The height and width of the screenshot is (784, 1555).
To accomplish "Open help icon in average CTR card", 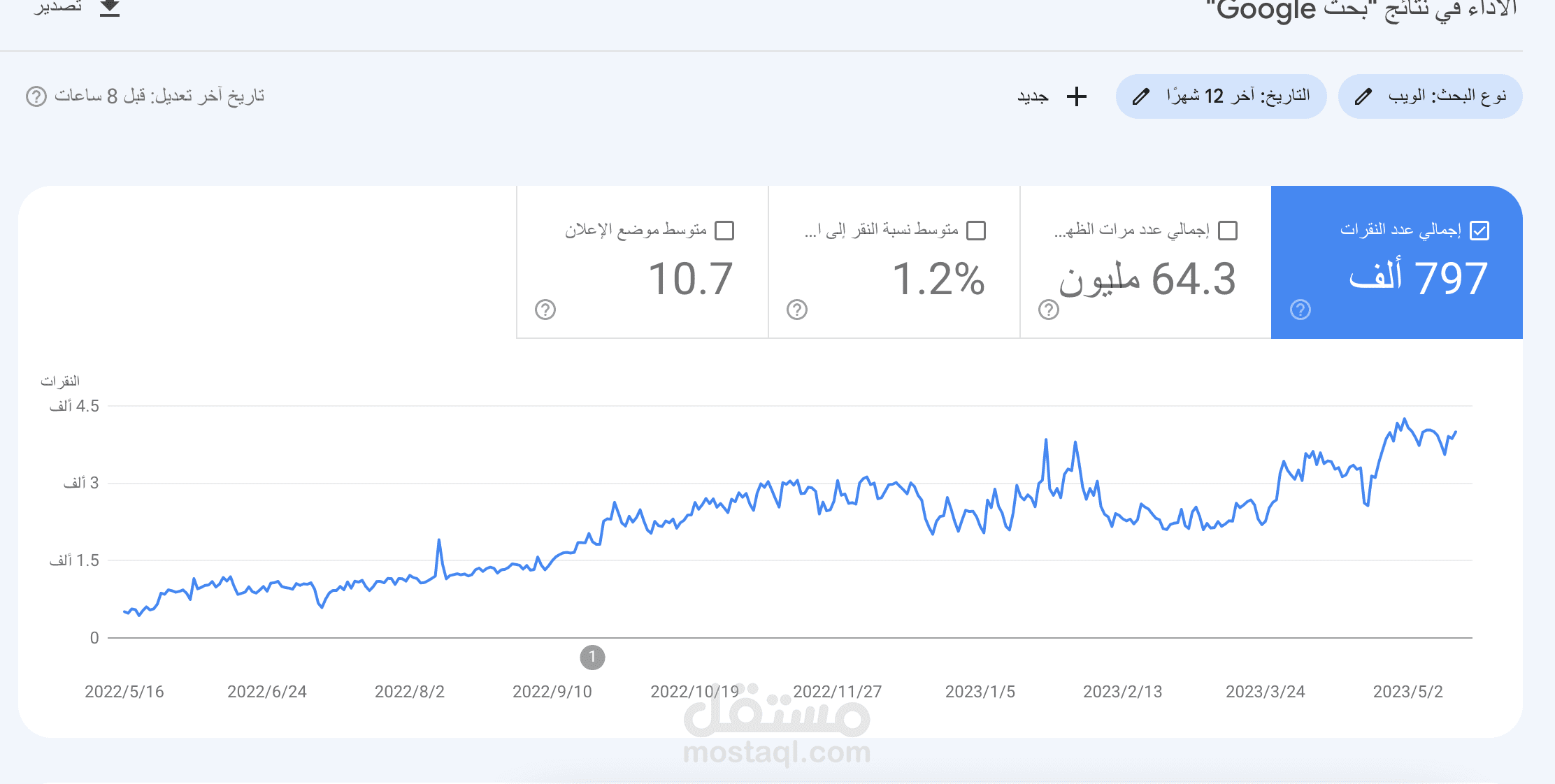I will tap(797, 310).
